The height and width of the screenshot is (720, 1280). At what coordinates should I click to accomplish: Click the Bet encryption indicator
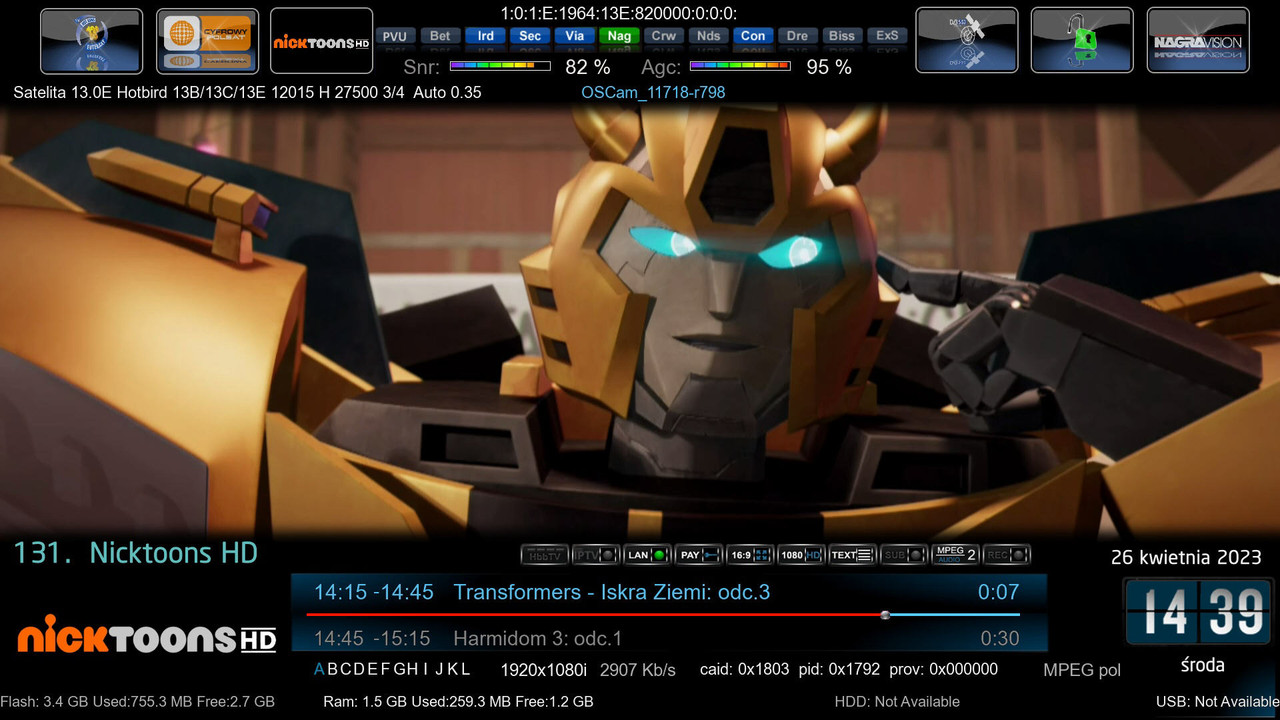point(440,36)
